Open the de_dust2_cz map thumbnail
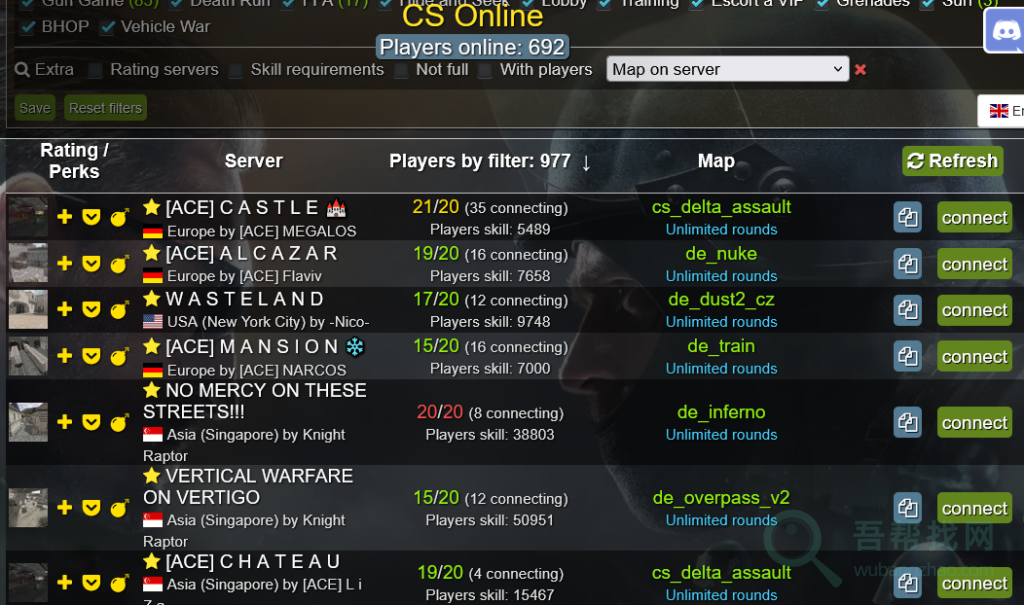The image size is (1024, 605). coord(28,309)
